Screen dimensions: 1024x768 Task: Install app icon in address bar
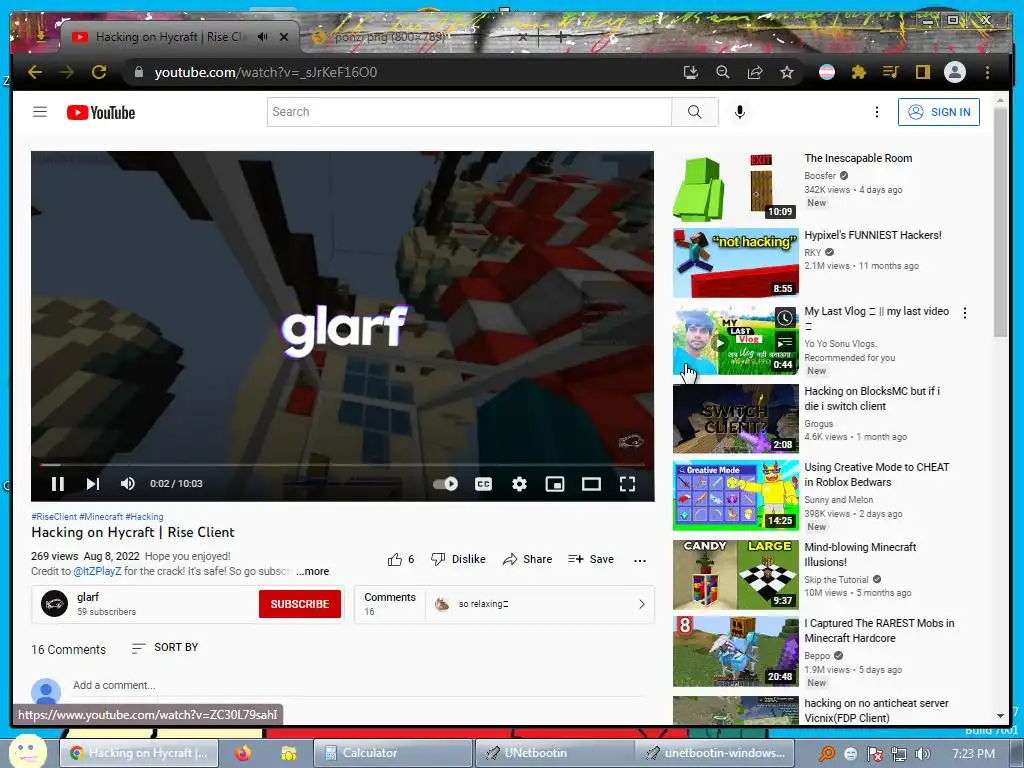pos(690,72)
